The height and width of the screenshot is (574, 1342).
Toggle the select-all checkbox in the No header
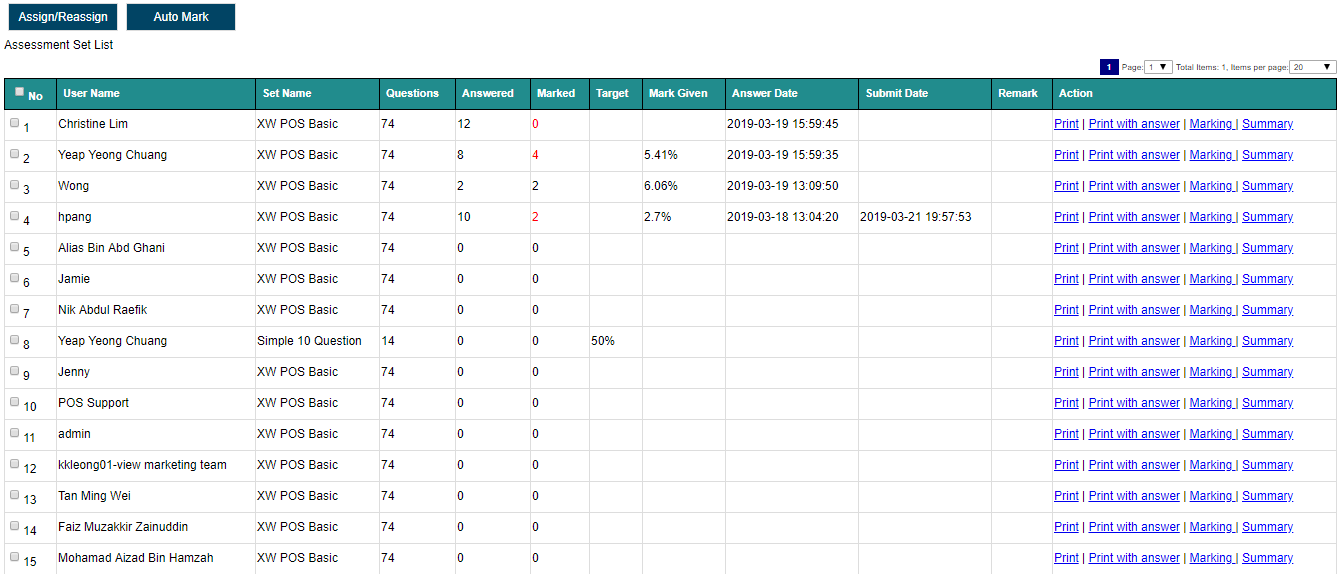tap(19, 91)
